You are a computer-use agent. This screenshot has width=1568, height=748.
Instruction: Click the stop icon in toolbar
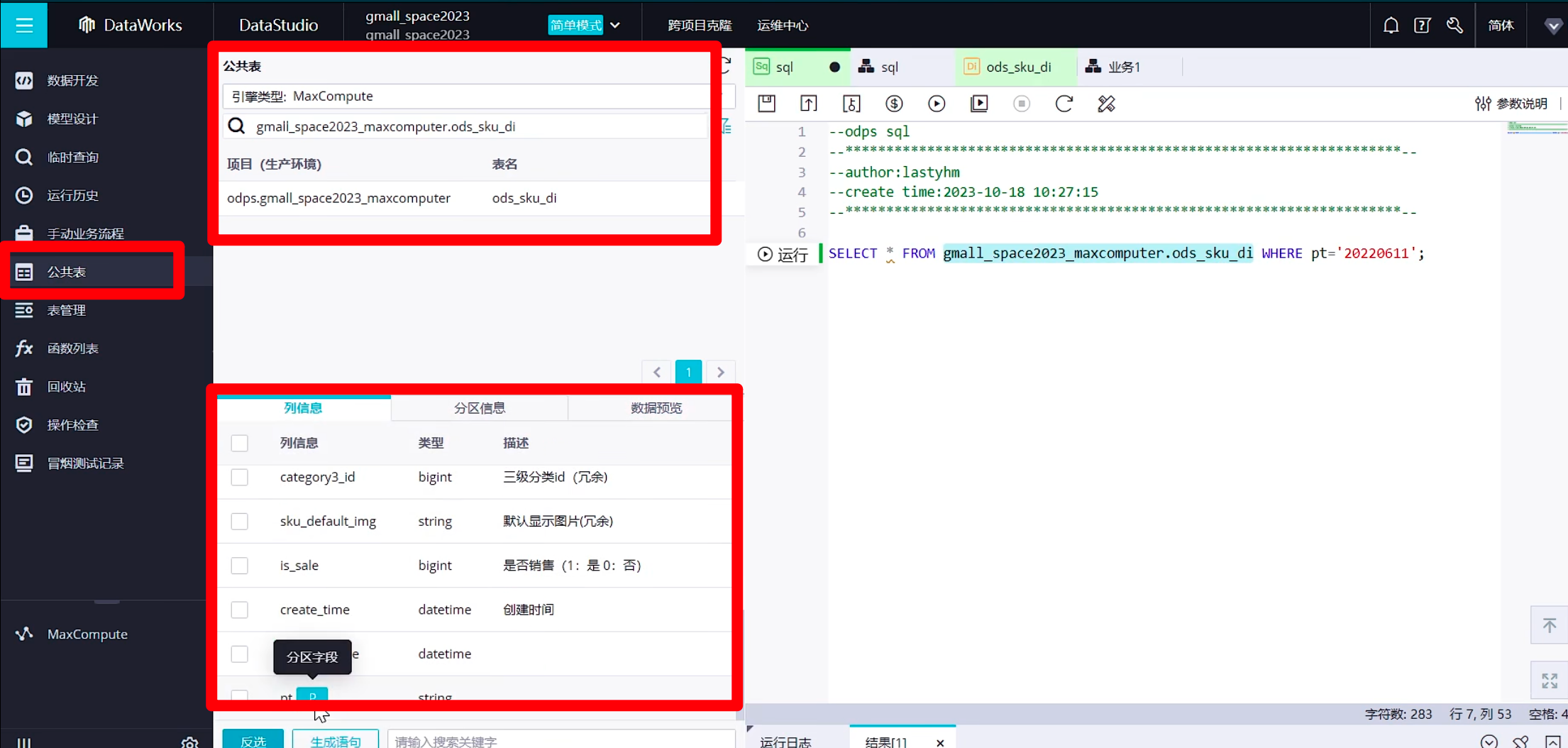pos(1022,104)
